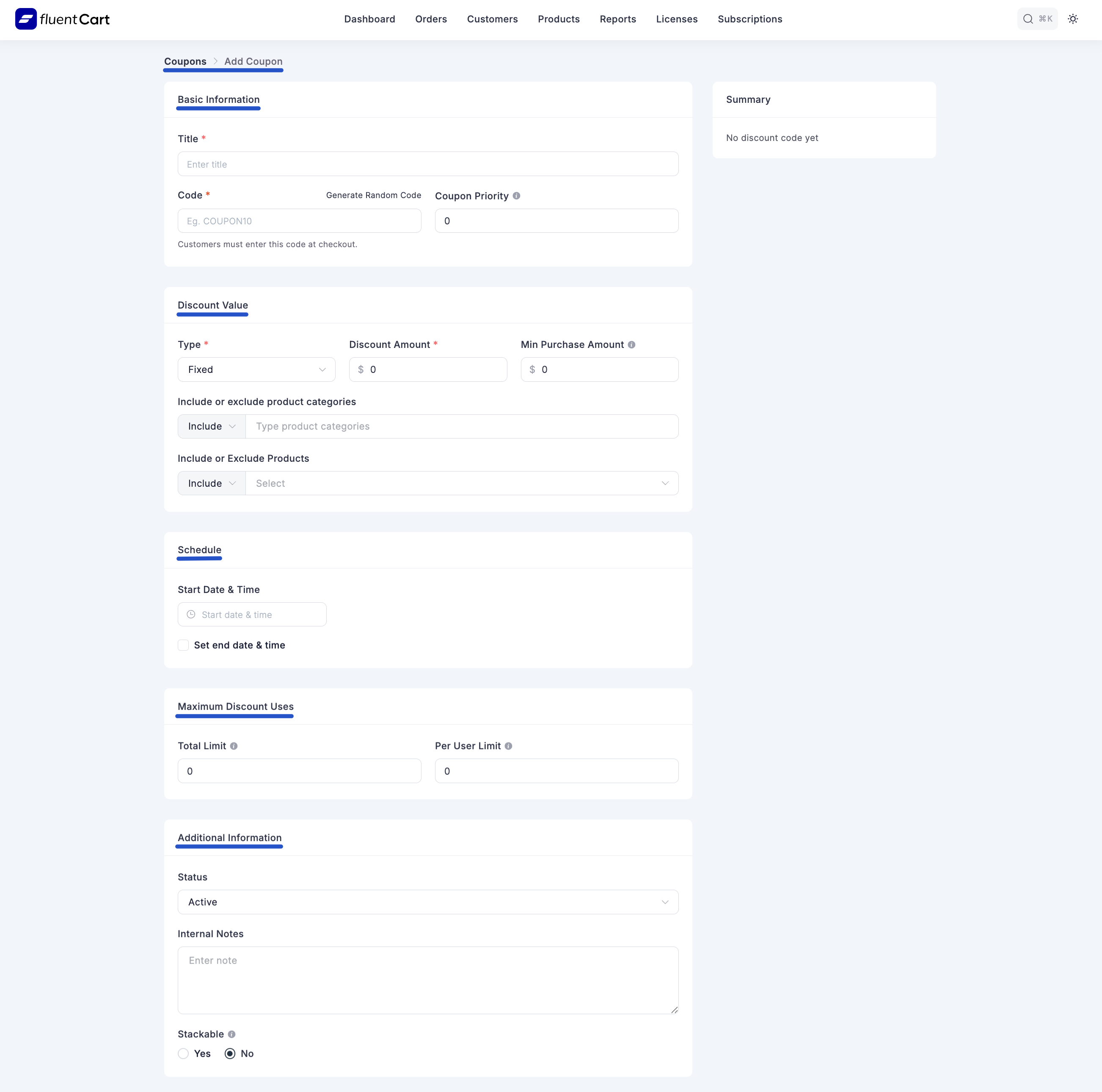Select No for Stackable
Viewport: 1102px width, 1092px height.
(229, 1054)
